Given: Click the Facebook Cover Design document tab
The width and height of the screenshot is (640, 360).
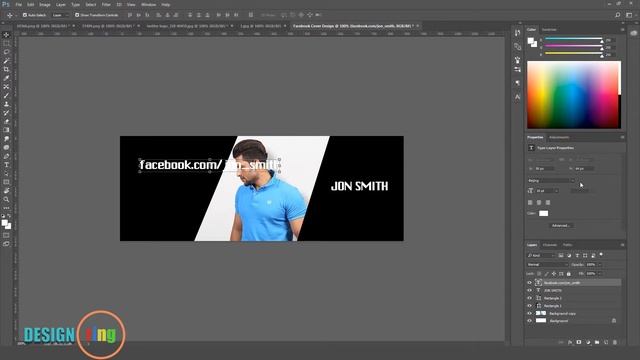Looking at the screenshot, I should [353, 26].
